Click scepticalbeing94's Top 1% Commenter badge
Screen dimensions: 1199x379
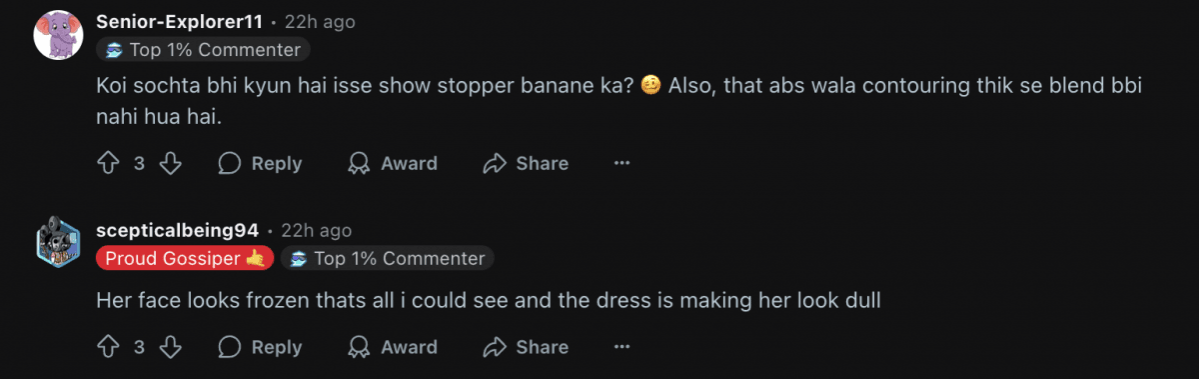coord(388,258)
